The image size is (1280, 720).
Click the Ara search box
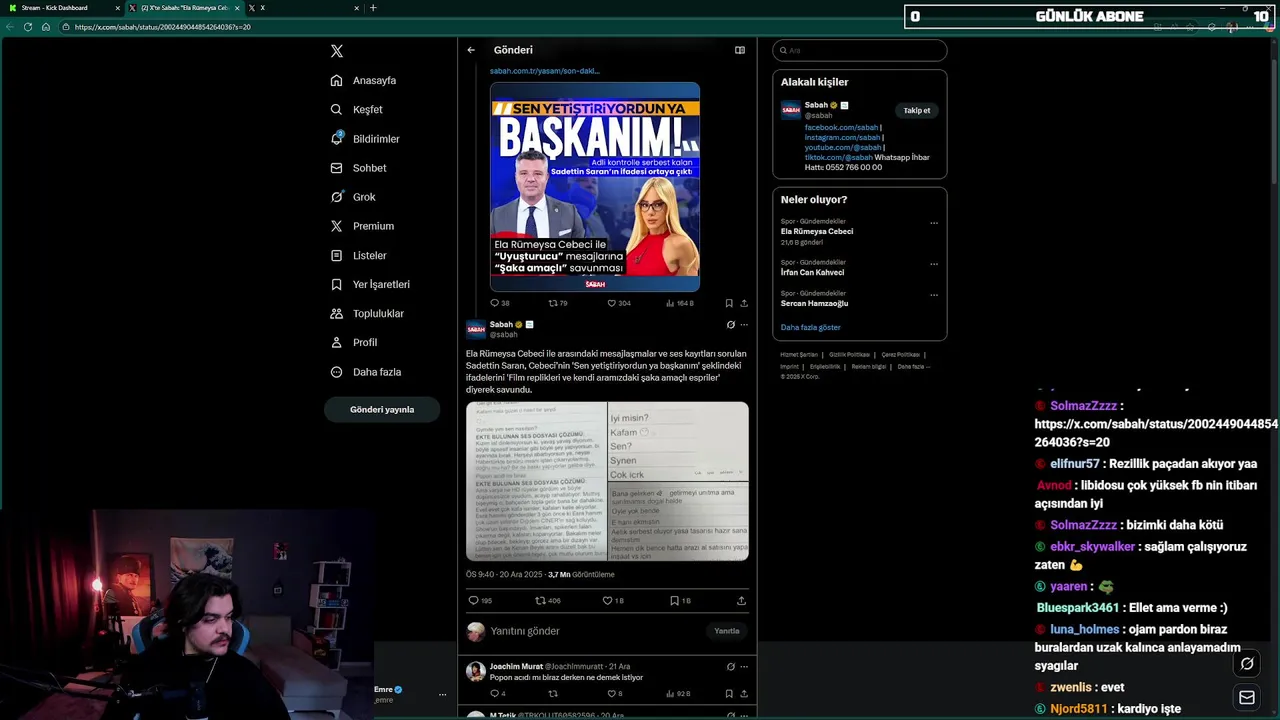[860, 50]
